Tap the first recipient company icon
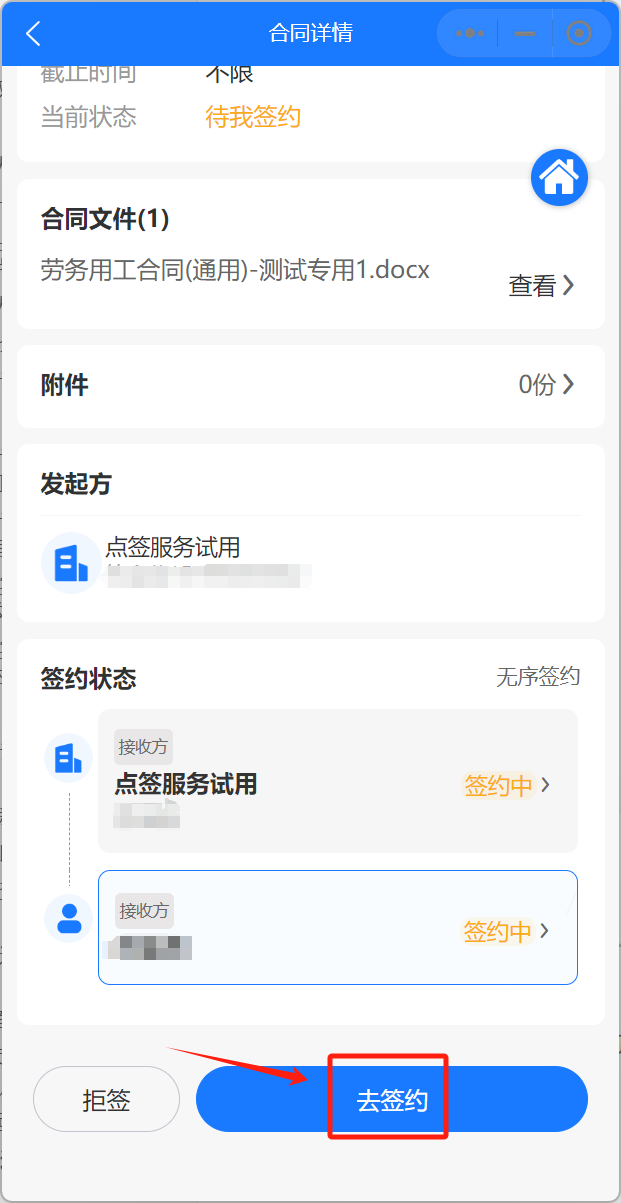621x1203 pixels. [69, 759]
